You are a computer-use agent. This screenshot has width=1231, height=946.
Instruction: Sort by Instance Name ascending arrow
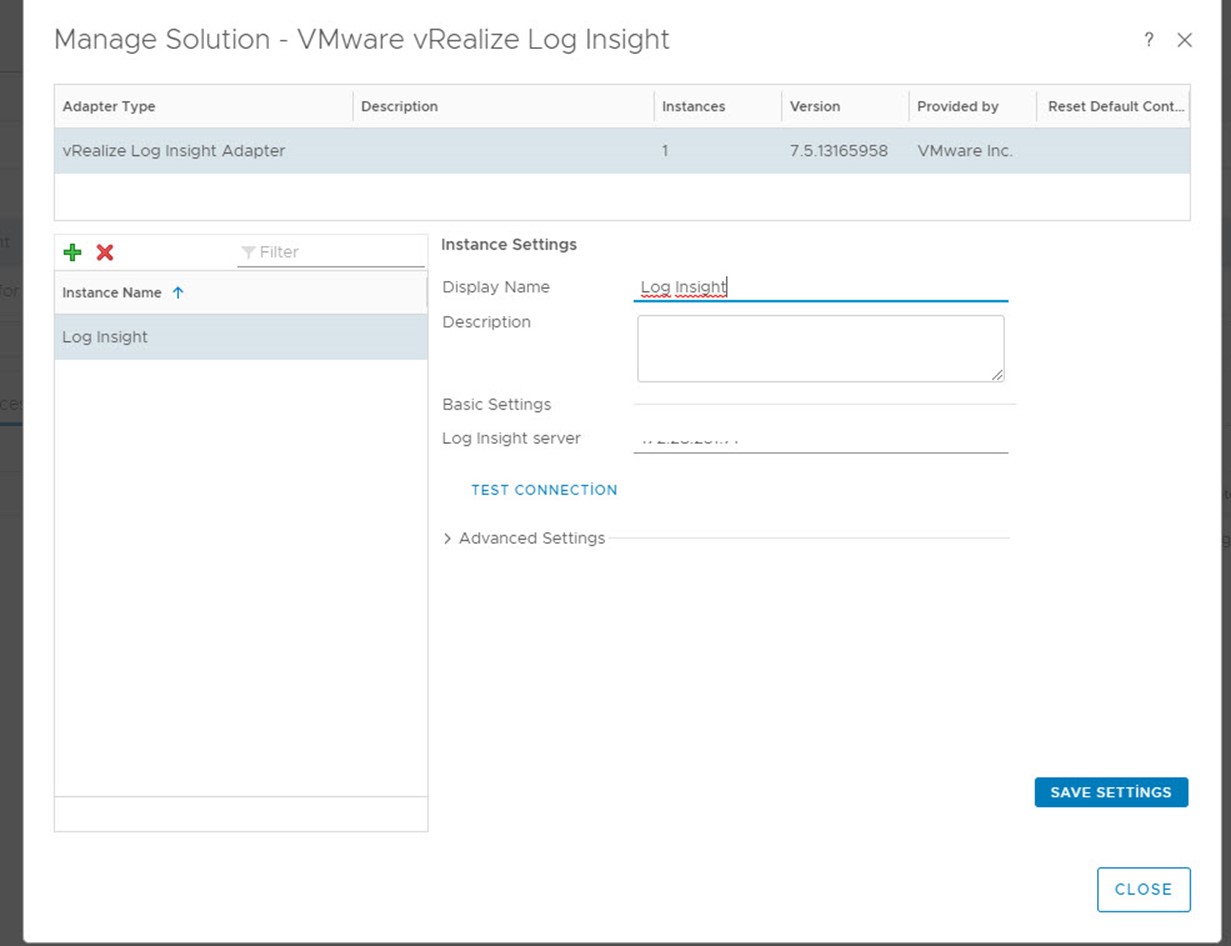[x=179, y=293]
